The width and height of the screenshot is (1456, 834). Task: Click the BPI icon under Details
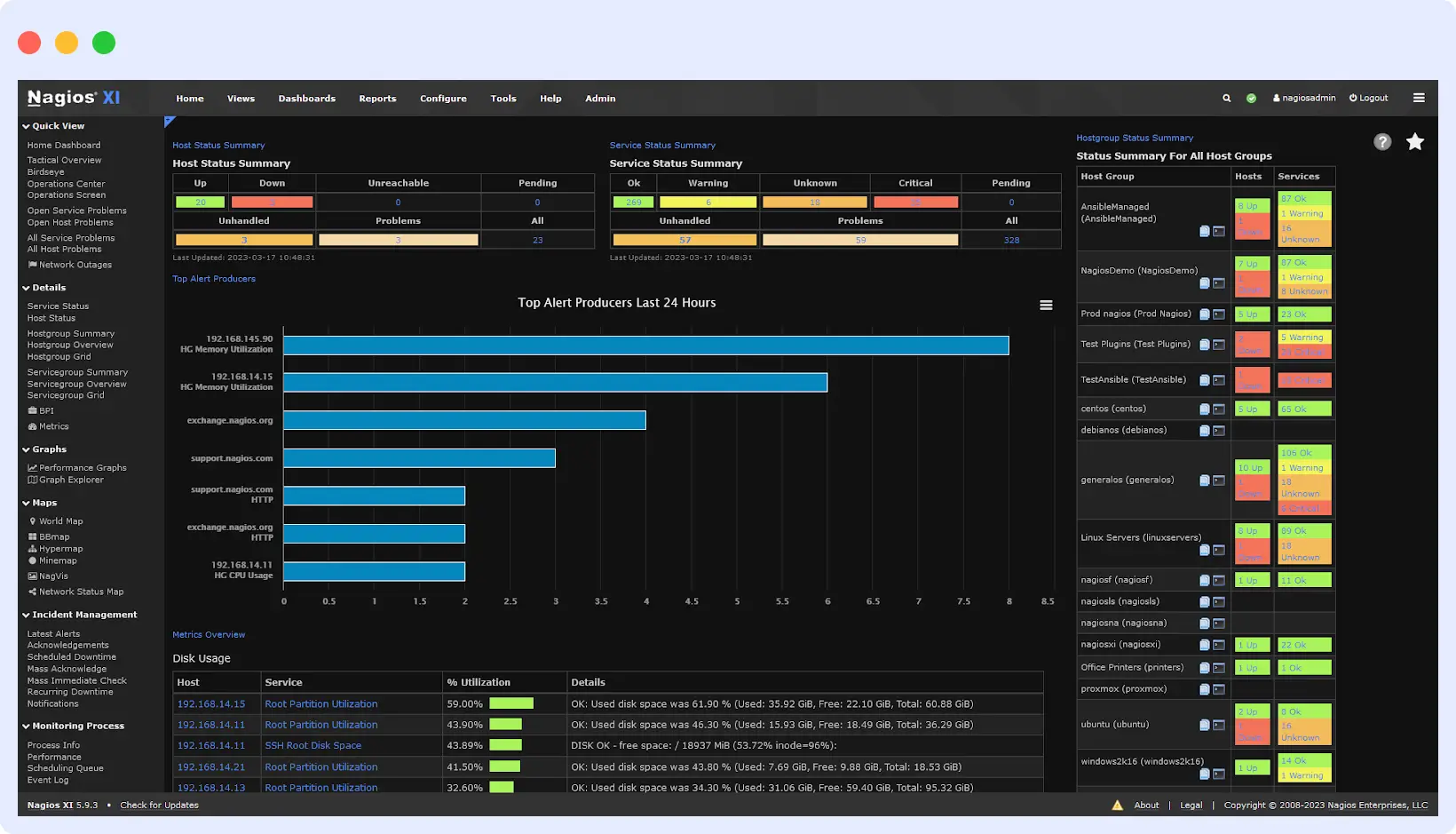pyautogui.click(x=33, y=410)
